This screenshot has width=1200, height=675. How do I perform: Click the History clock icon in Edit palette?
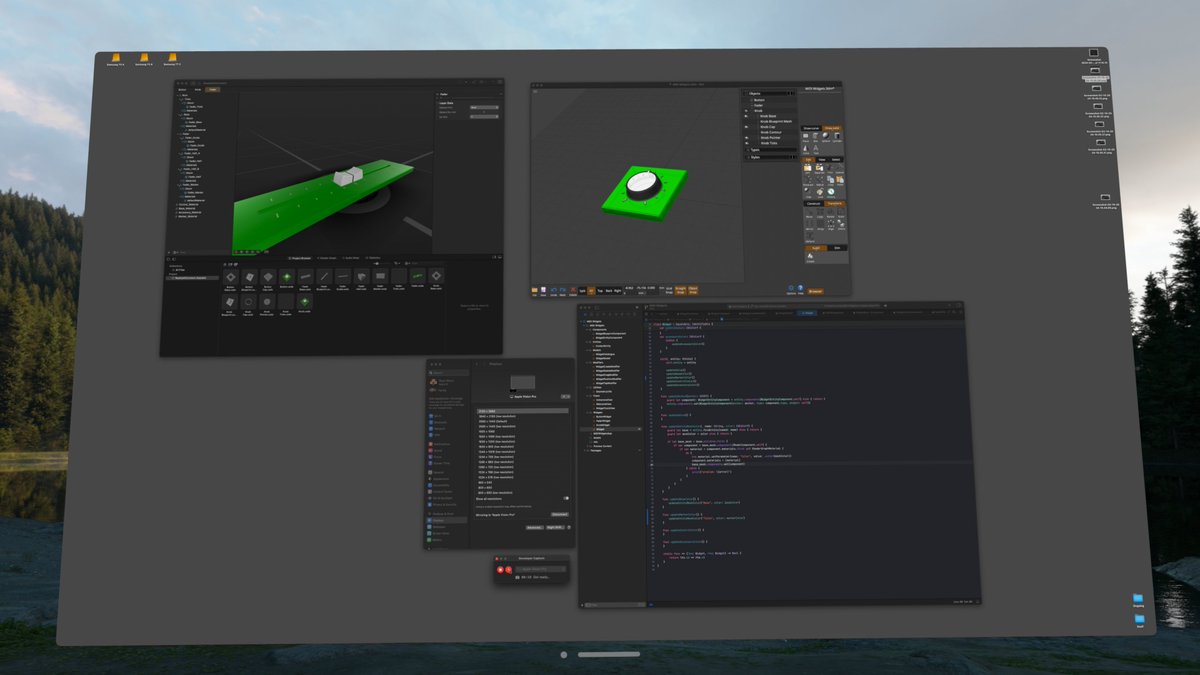tap(831, 191)
